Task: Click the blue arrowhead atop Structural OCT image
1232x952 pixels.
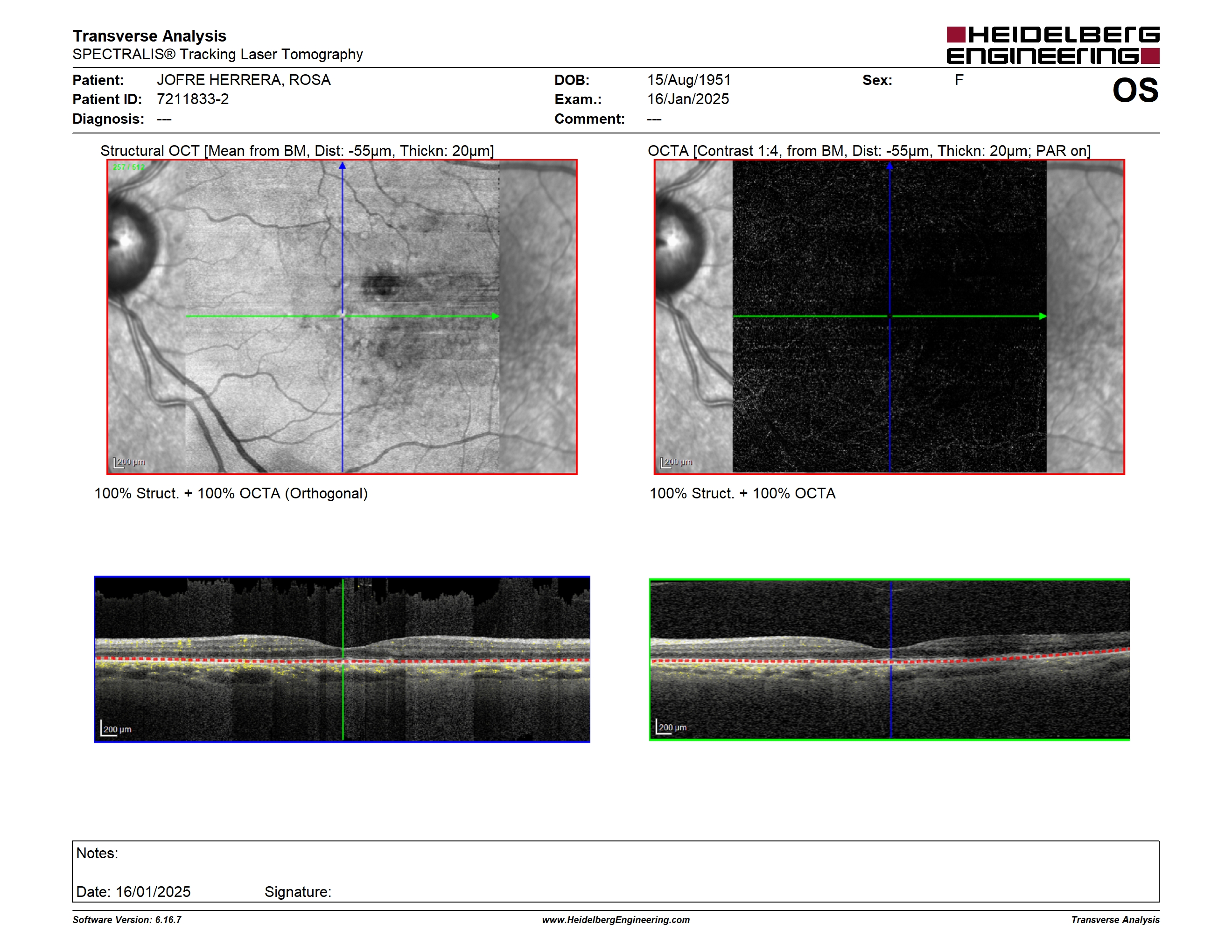Action: (342, 166)
